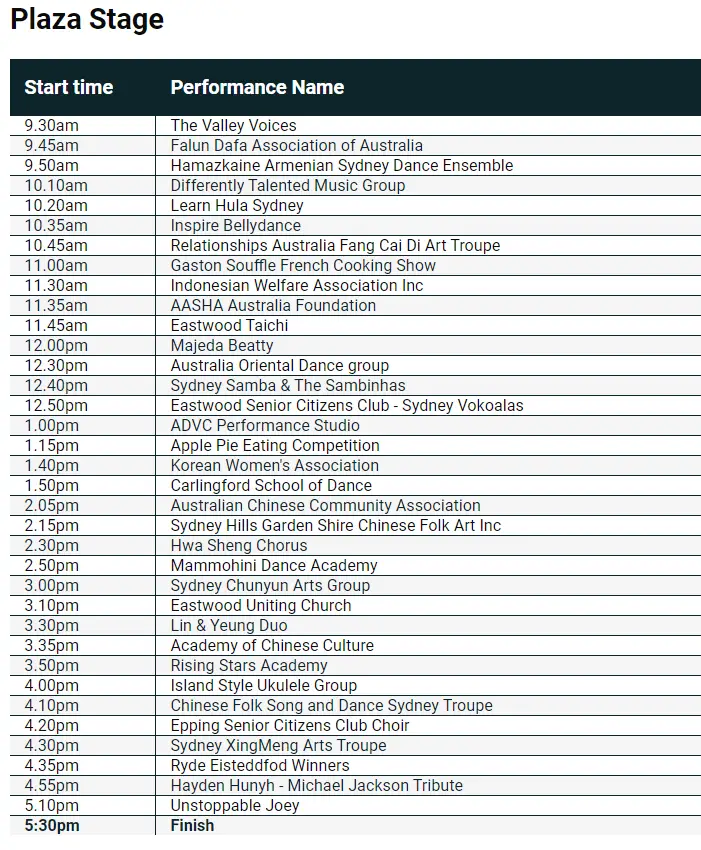Select the 11.00am start time
The height and width of the screenshot is (850, 701).
56,266
